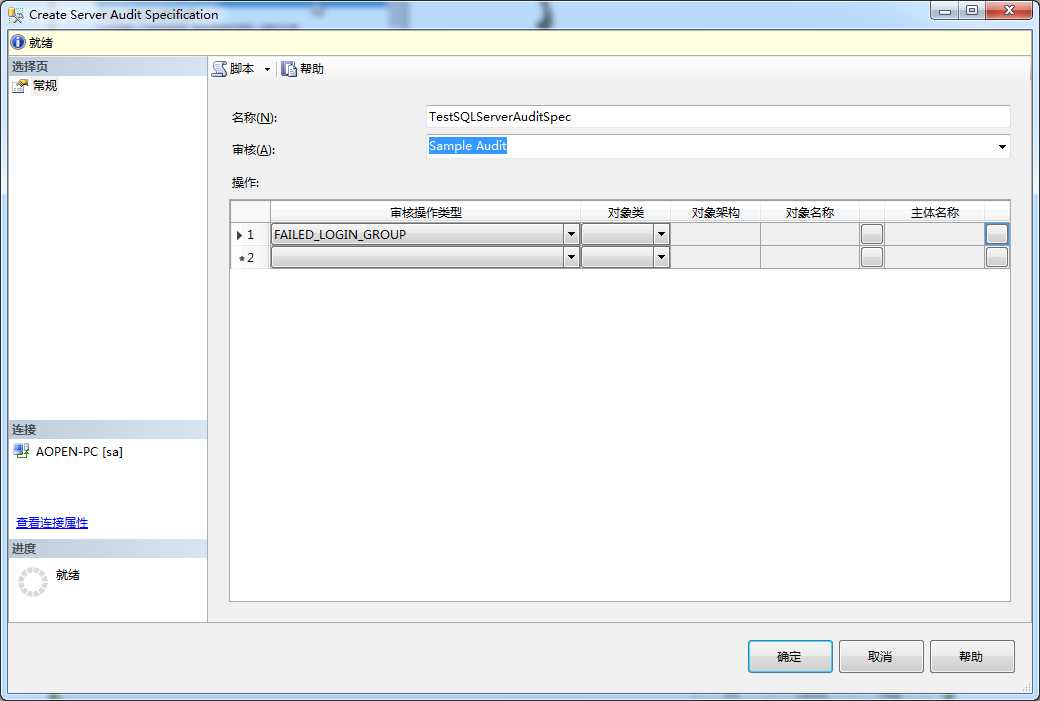Confirm with the 确定 button

coord(790,657)
